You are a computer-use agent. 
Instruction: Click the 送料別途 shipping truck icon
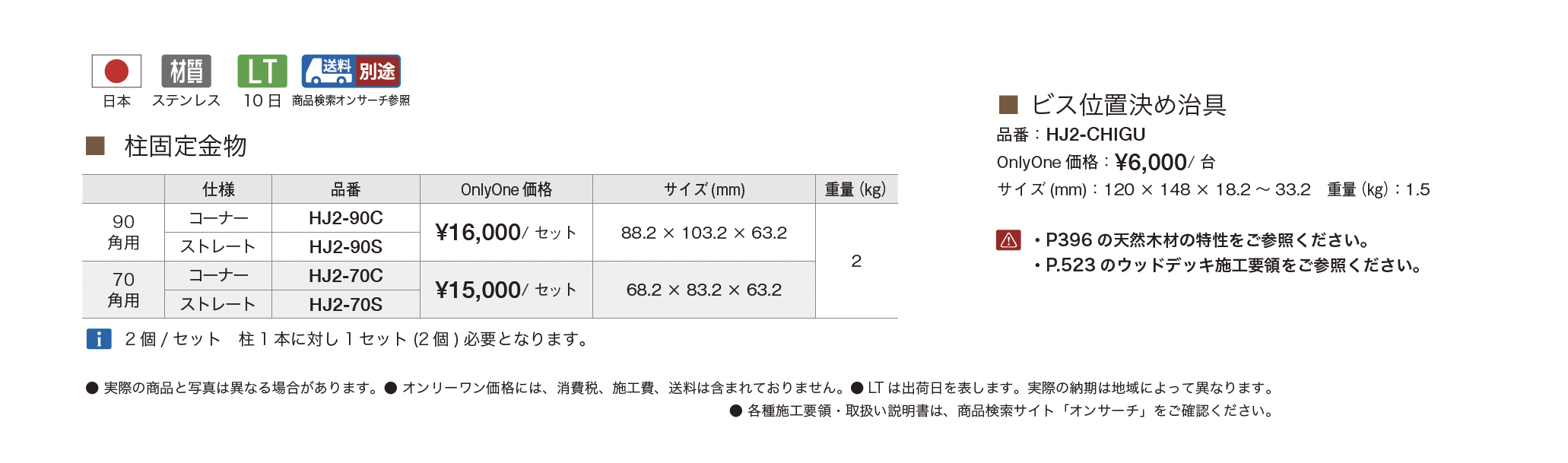point(351,71)
